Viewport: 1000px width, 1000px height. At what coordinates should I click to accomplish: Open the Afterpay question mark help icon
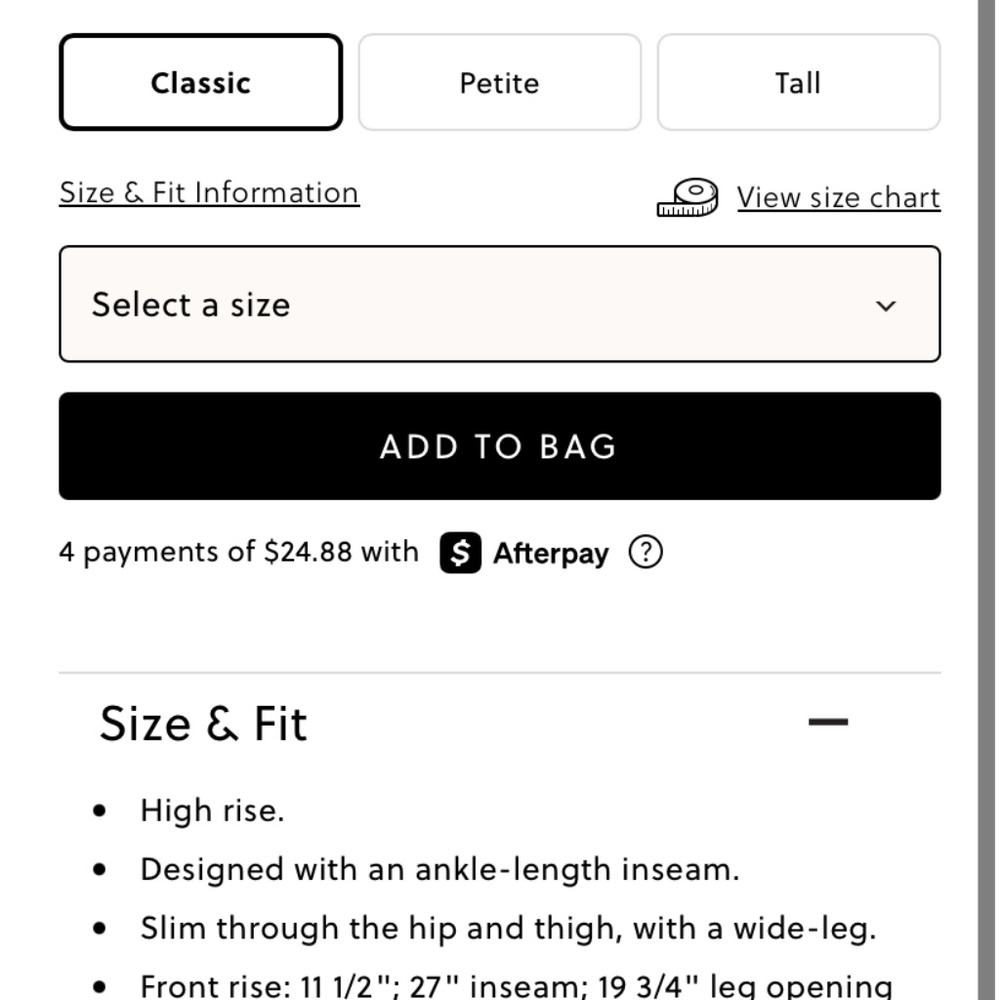tap(645, 552)
